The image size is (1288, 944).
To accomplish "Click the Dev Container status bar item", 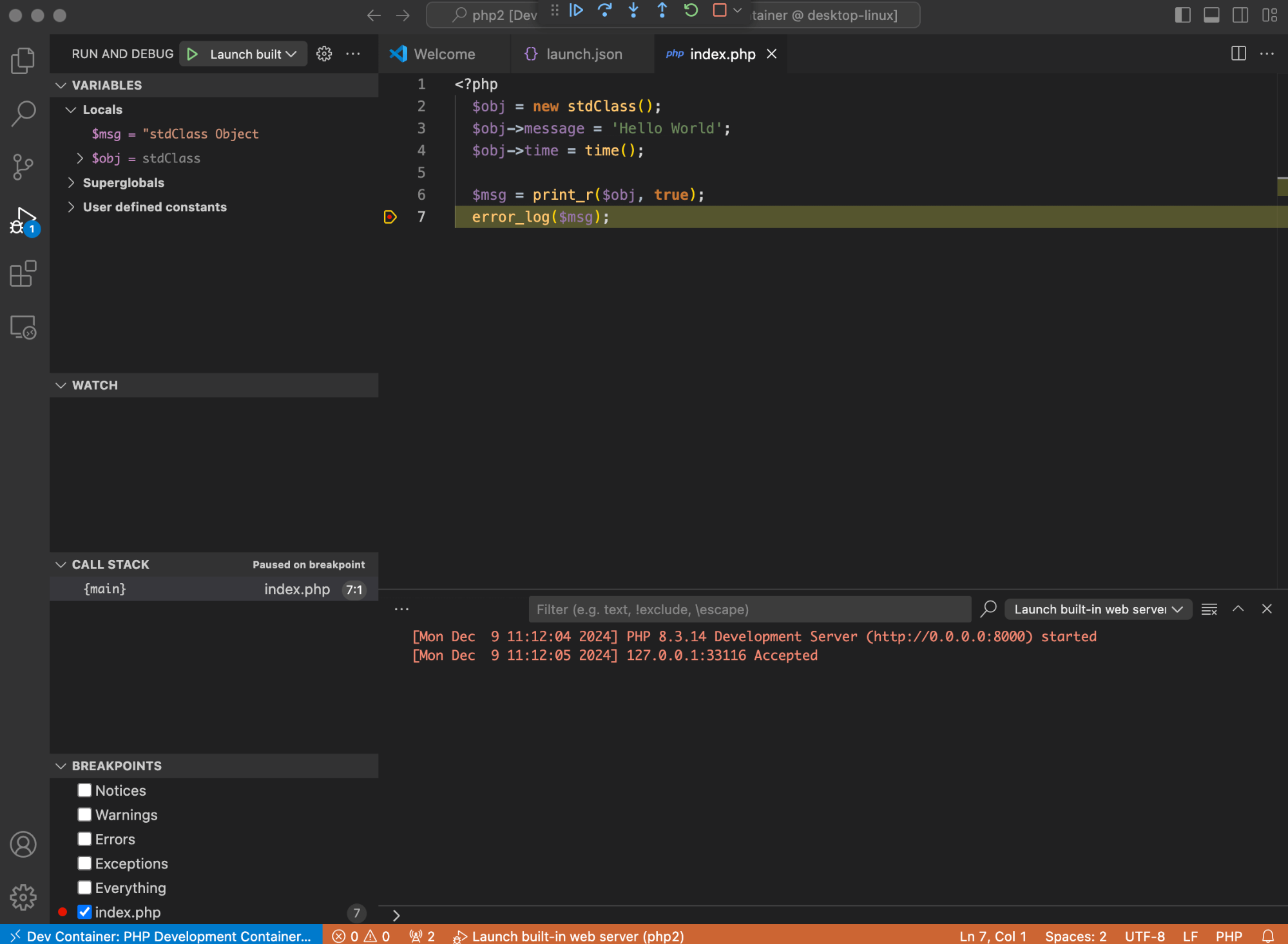I will pos(161,936).
